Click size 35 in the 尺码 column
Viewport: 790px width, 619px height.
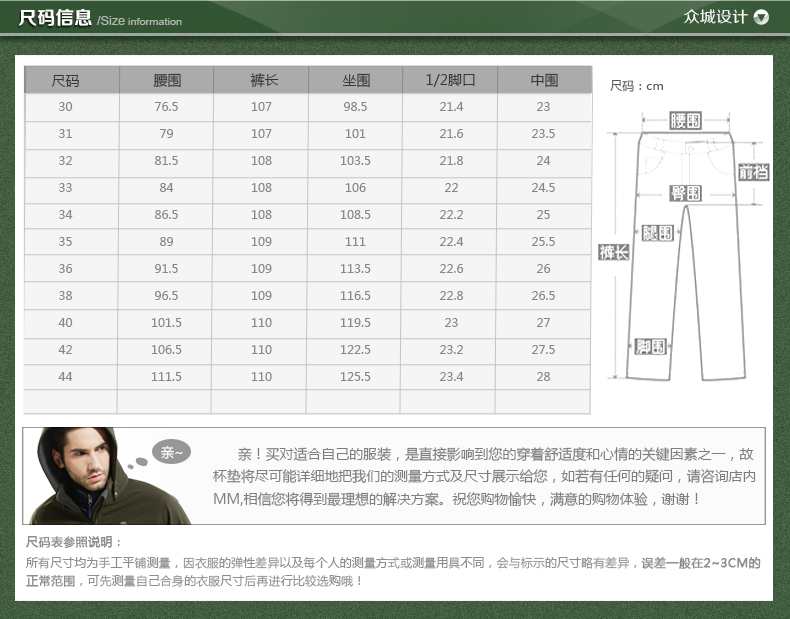click(65, 242)
